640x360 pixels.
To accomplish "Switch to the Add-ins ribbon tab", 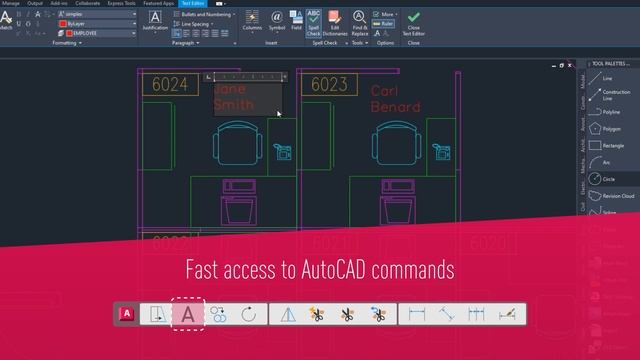I will click(59, 3).
